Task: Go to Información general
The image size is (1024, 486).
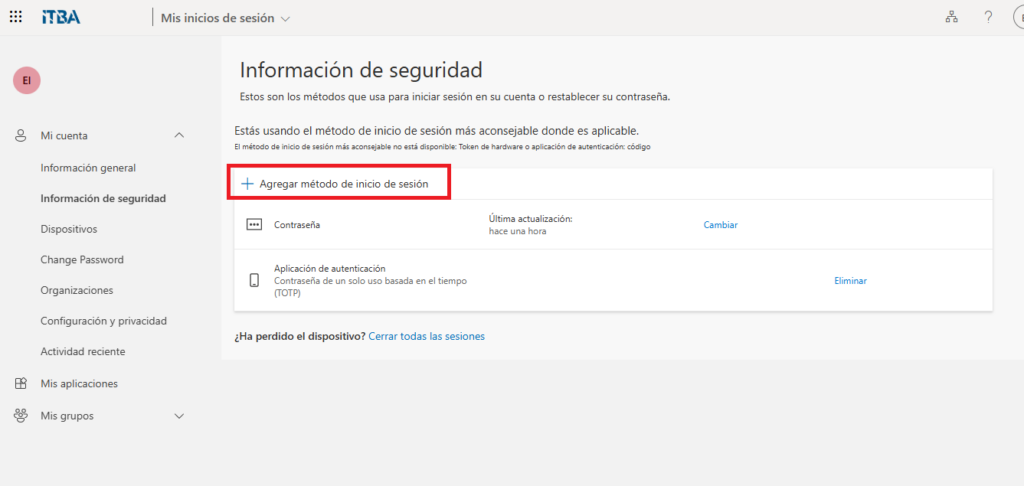Action: pyautogui.click(x=88, y=168)
